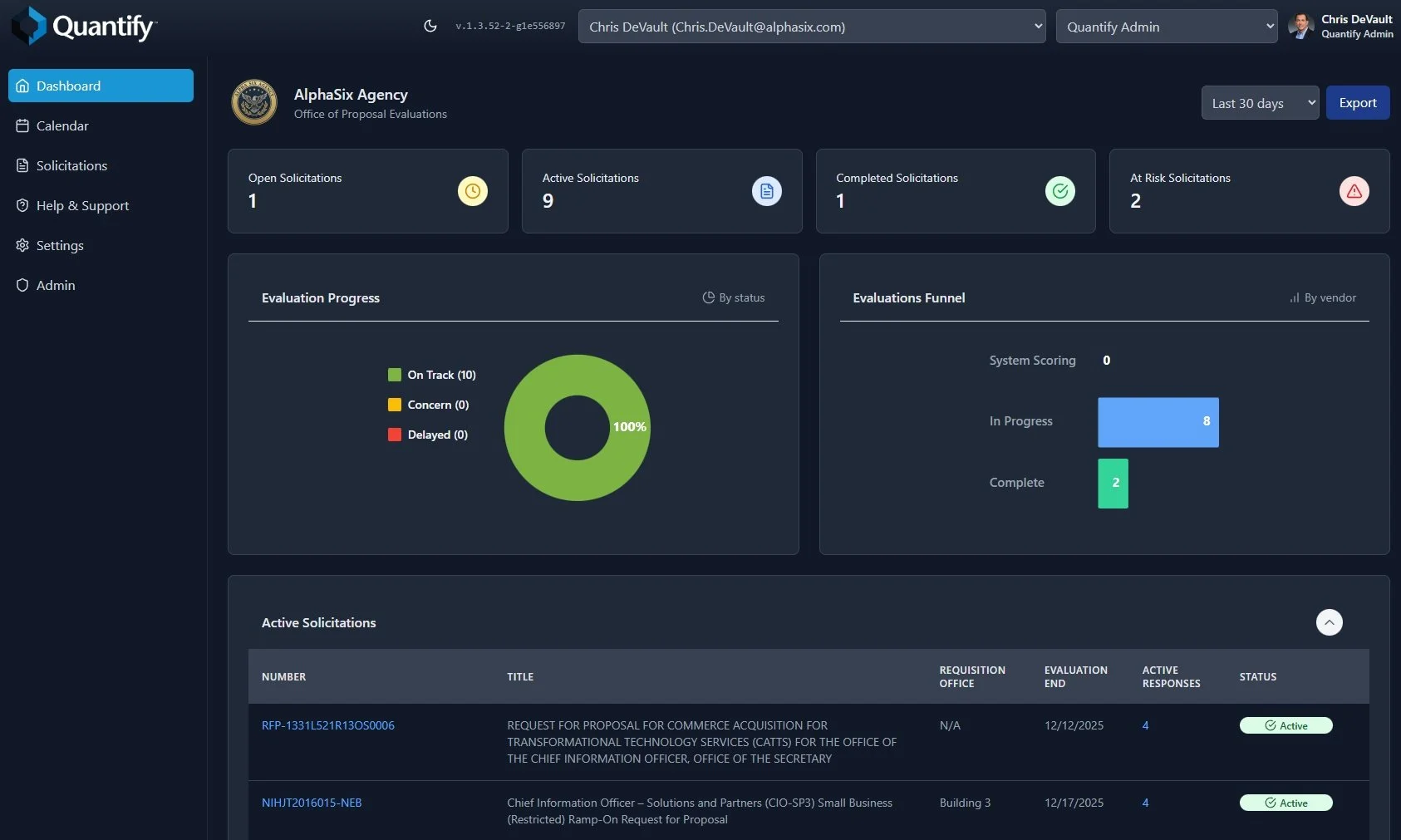Click the At Risk warning triangle icon
The height and width of the screenshot is (840, 1401).
1354,191
